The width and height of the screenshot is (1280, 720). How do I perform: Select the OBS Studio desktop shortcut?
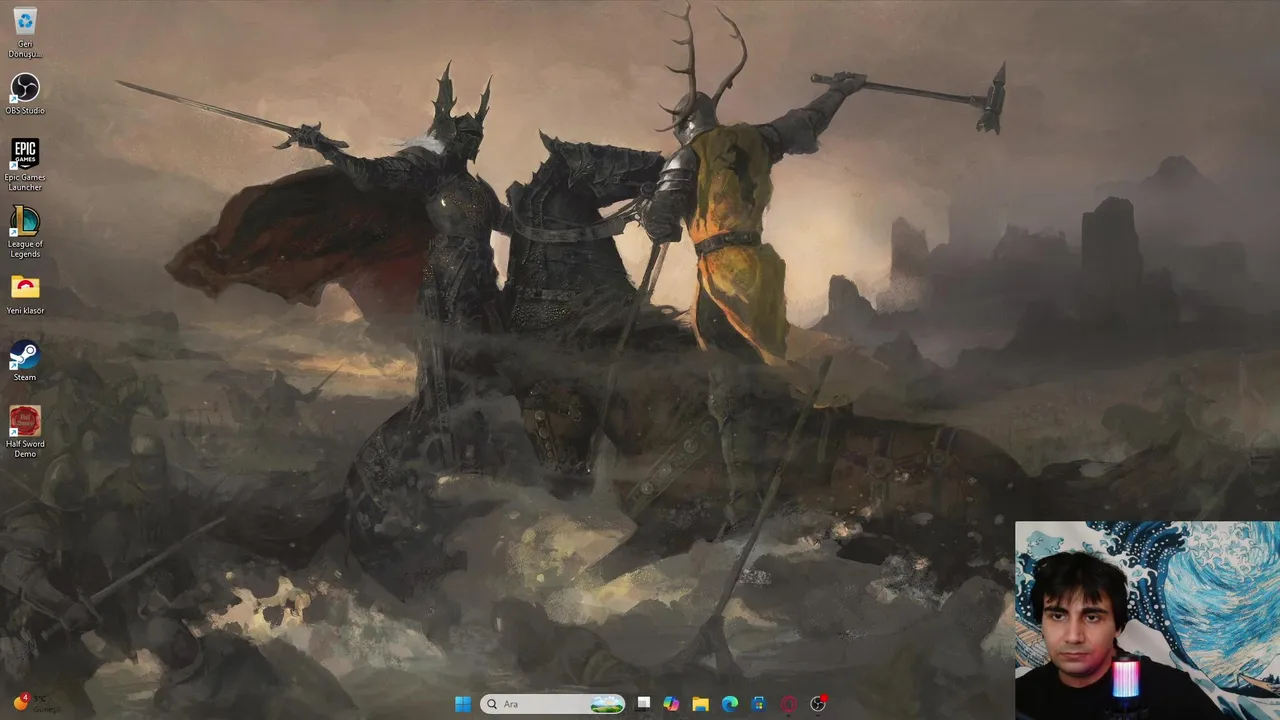pyautogui.click(x=25, y=94)
